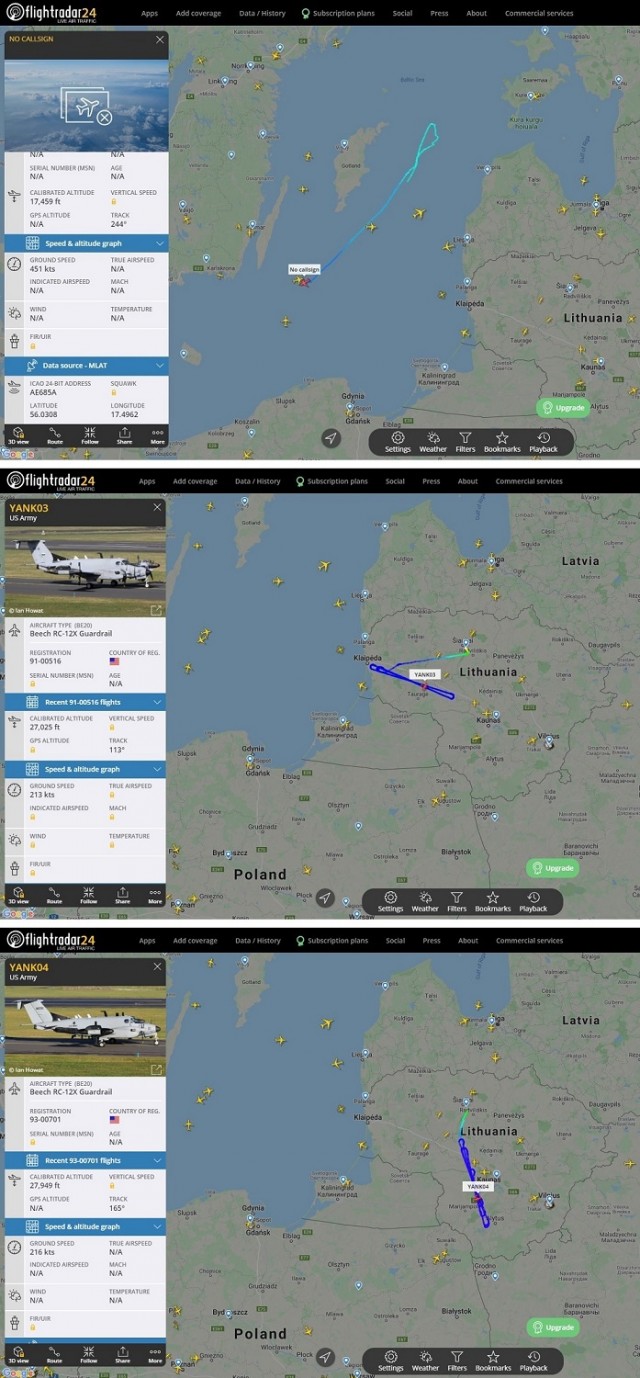Show Route in the YANK04 panel
The image size is (640, 1378).
54,1355
